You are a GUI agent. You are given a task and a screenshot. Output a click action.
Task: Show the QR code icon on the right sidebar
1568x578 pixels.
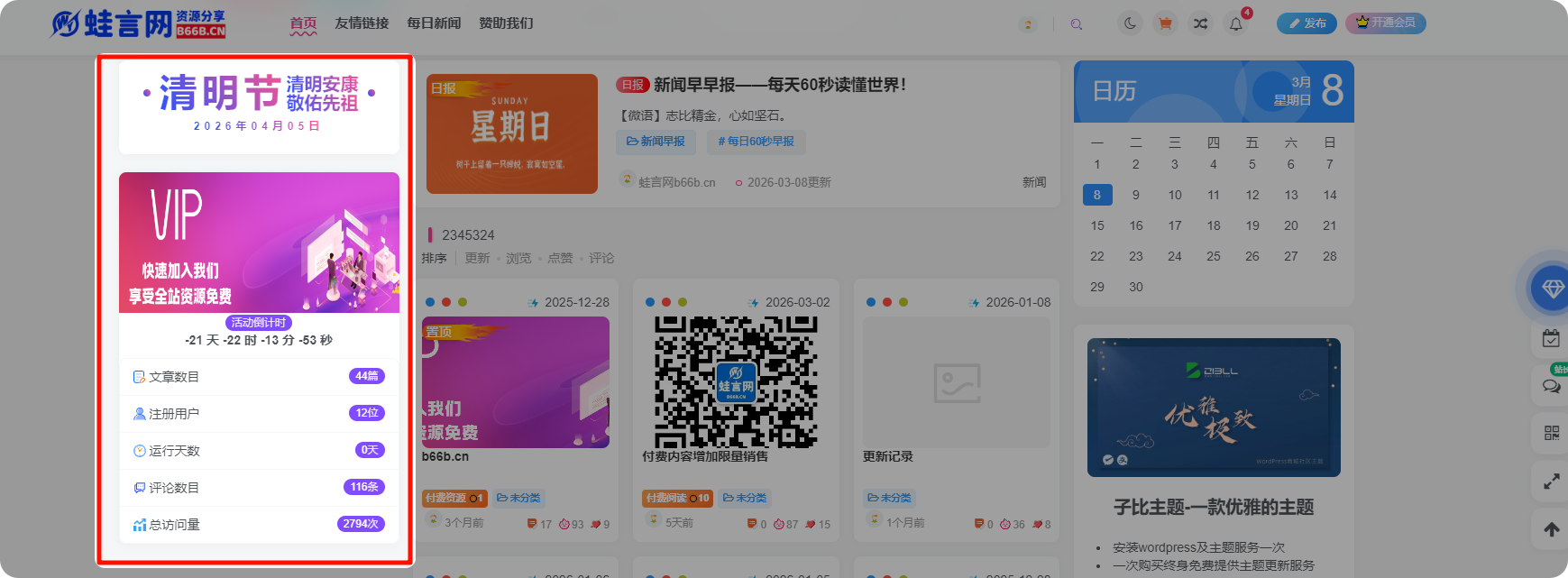click(x=1551, y=433)
